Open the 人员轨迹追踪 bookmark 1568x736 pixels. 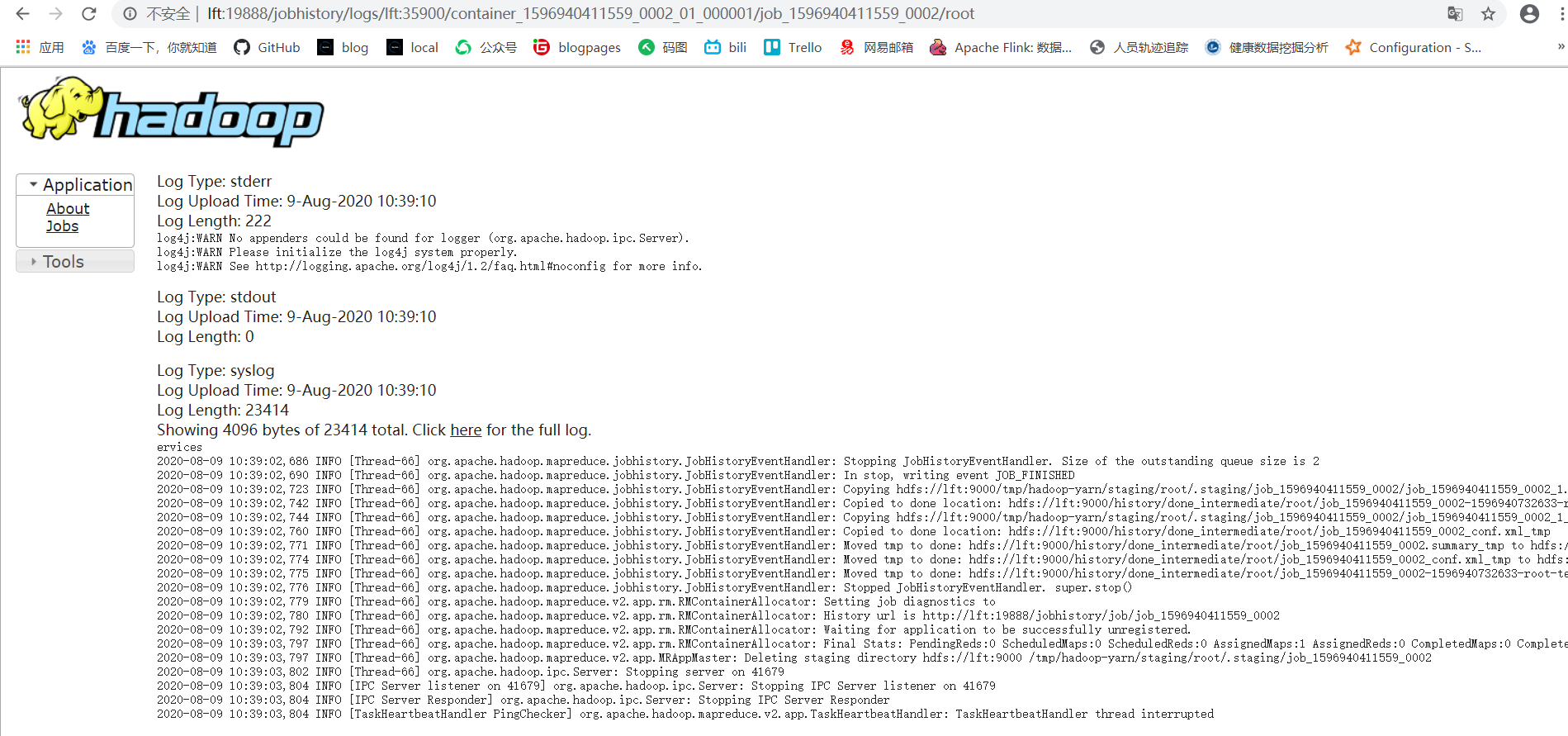click(x=1139, y=47)
